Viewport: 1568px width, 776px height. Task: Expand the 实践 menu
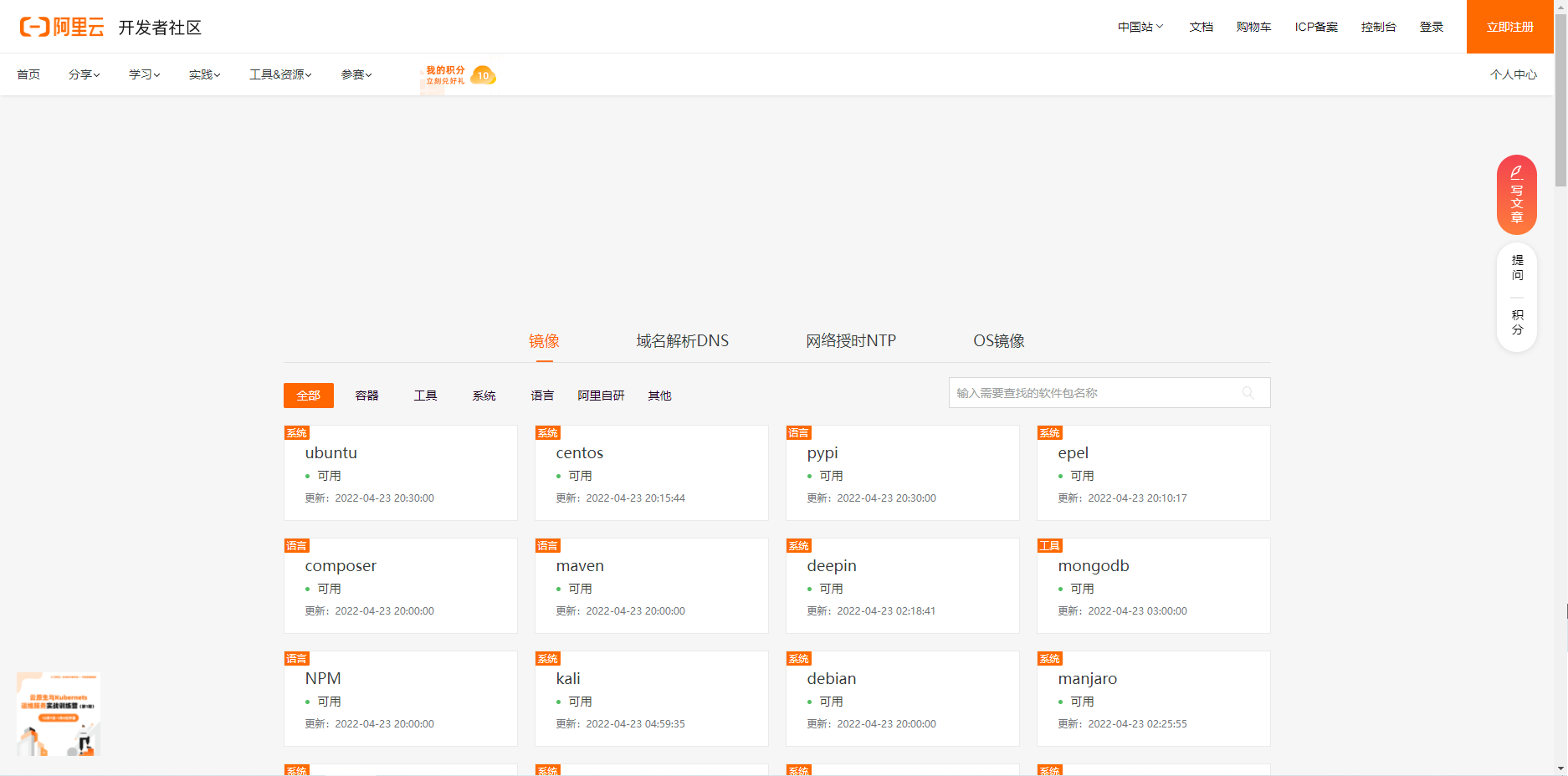coord(204,74)
